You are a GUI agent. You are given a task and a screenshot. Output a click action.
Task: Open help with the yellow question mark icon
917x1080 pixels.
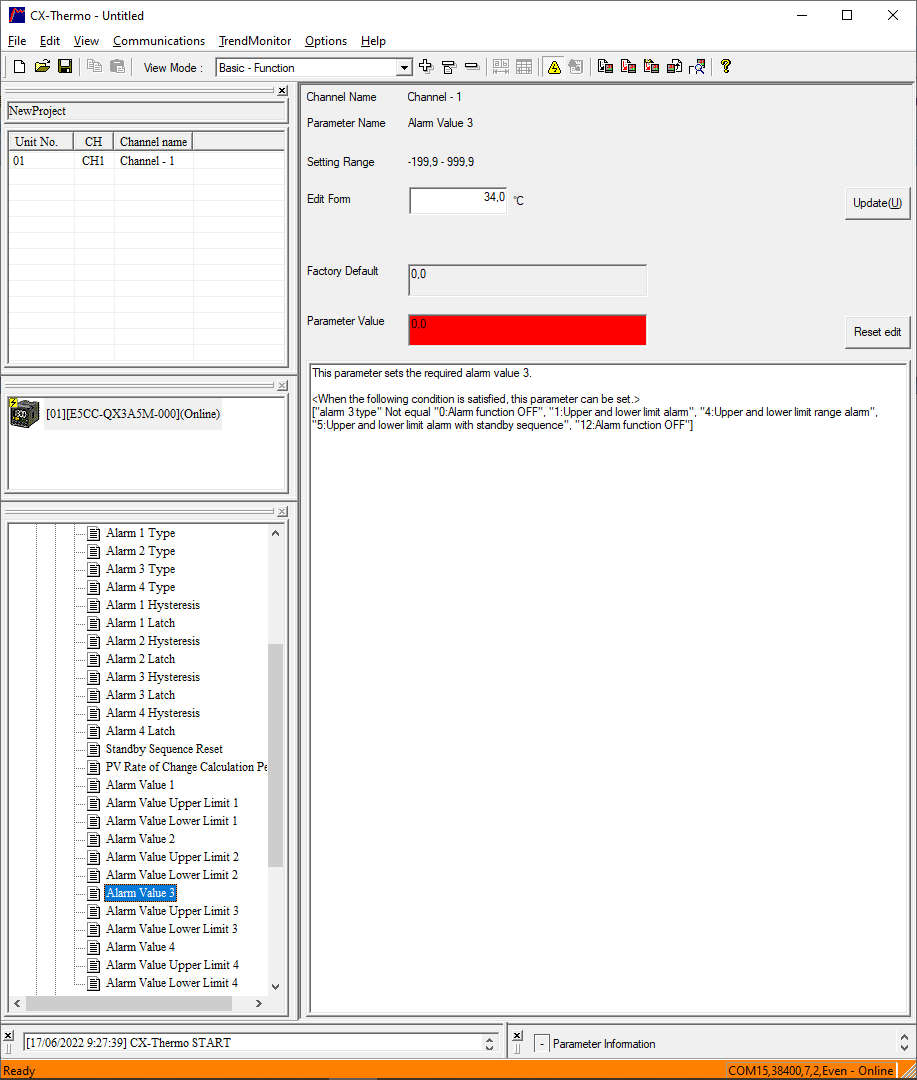(x=725, y=67)
